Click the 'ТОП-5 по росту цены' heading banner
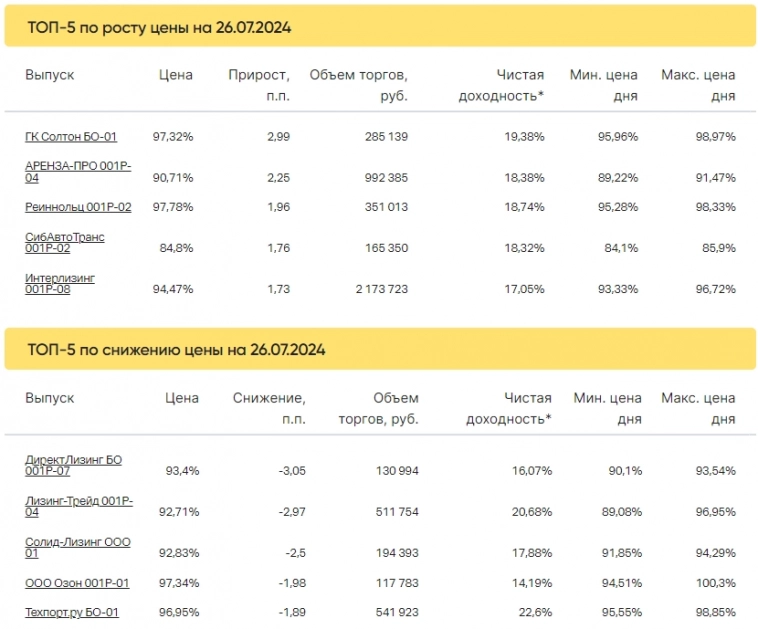 tap(379, 27)
